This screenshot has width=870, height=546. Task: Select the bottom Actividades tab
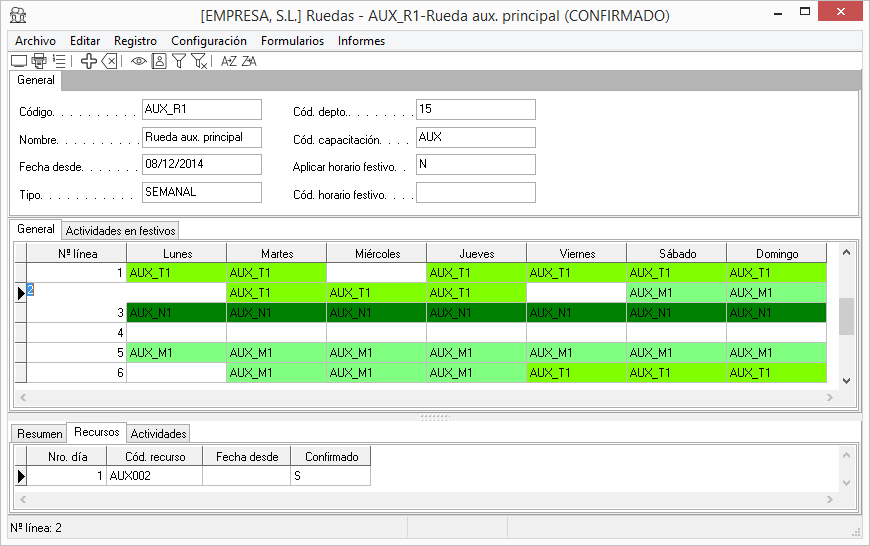[158, 434]
